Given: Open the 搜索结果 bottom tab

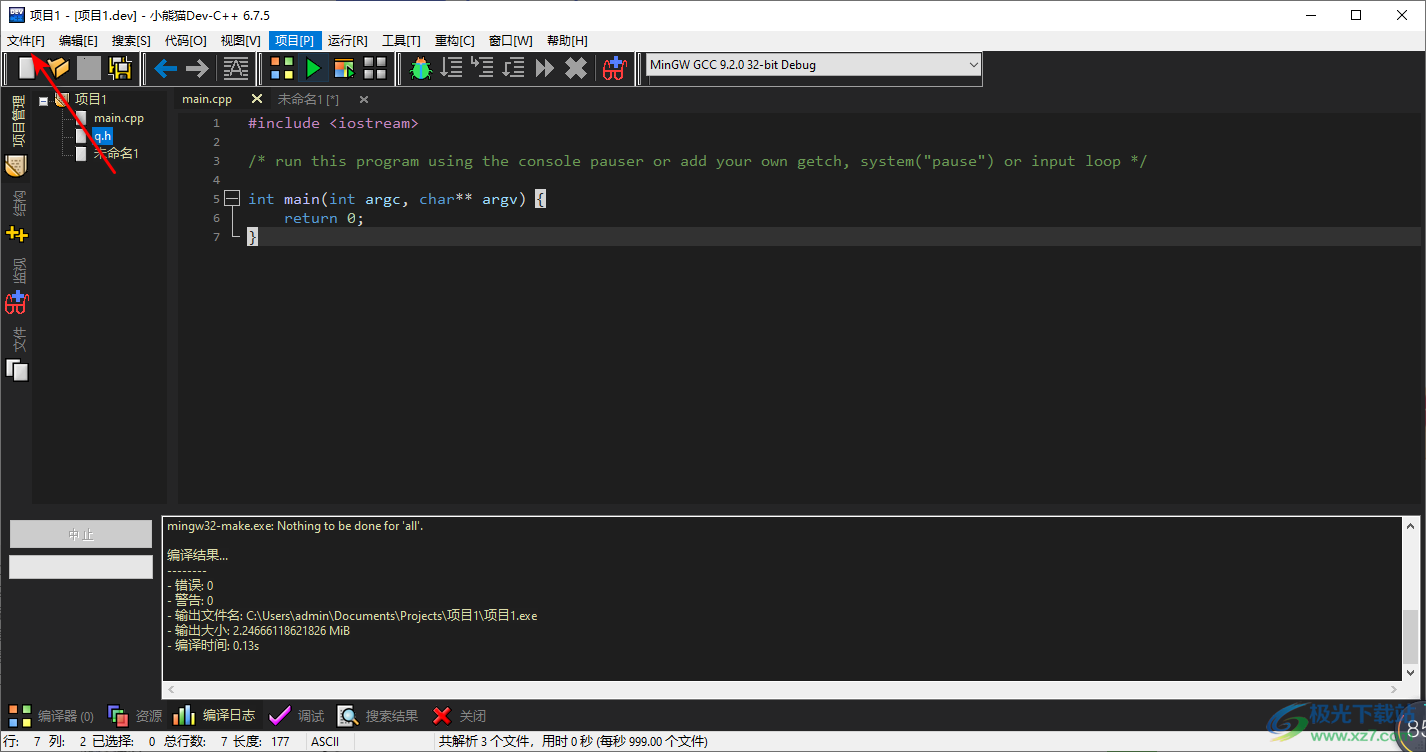Looking at the screenshot, I should [x=378, y=716].
